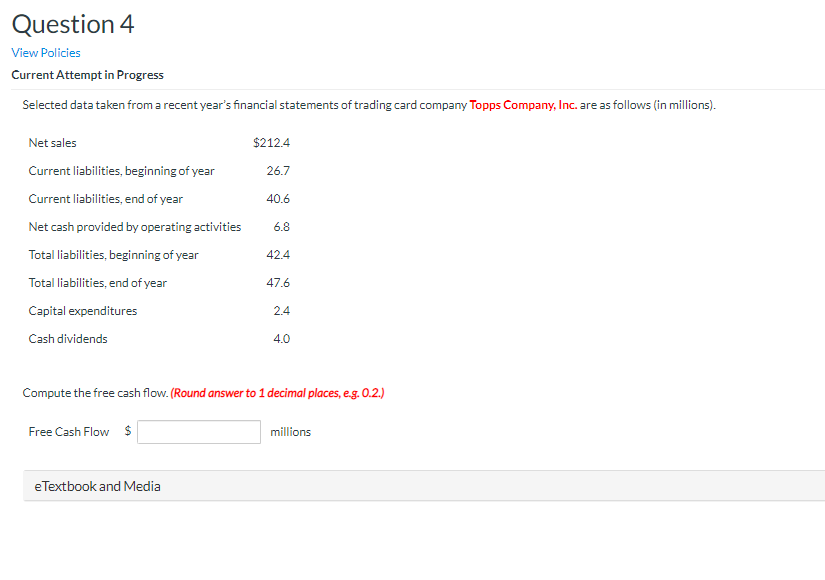
Task: Select the Net sales row
Action: click(52, 142)
